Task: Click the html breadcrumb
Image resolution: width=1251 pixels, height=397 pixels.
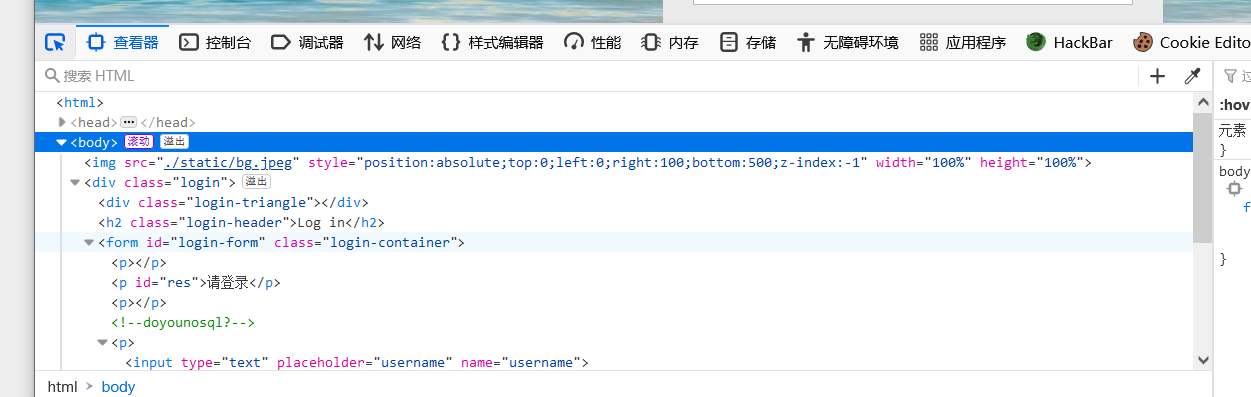Action: [62, 386]
